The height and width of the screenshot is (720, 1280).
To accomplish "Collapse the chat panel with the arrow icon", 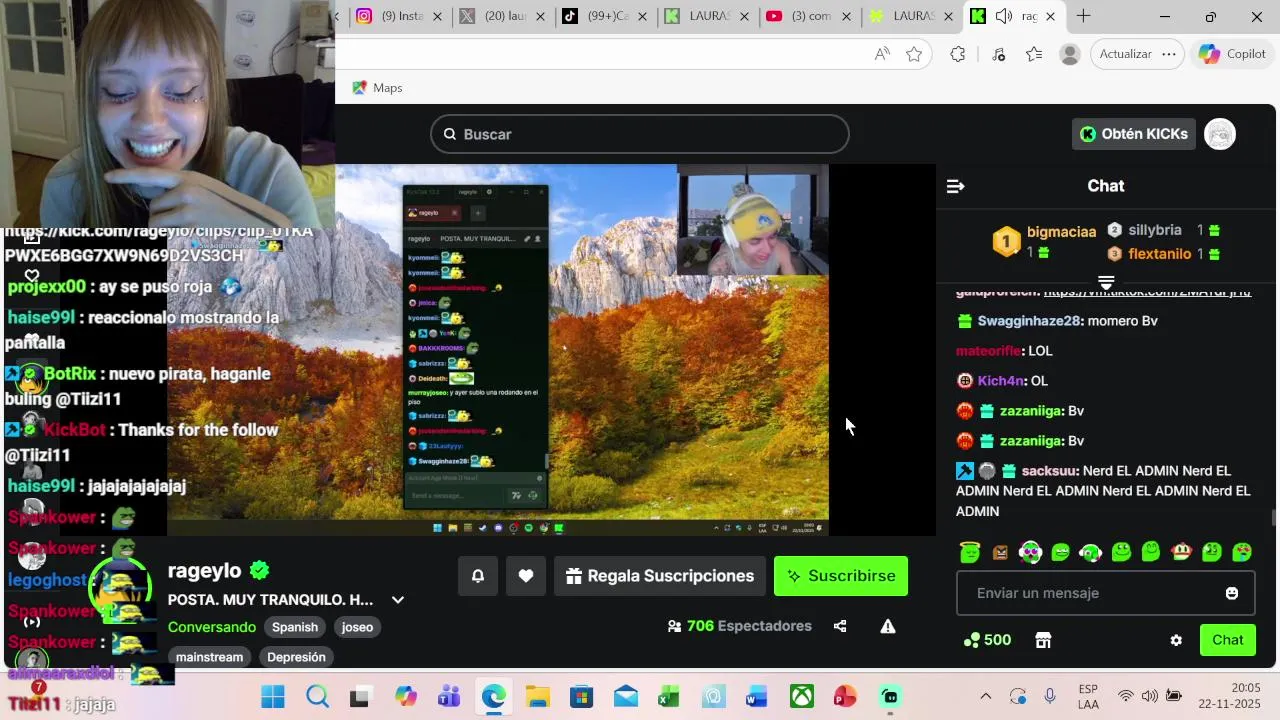I will 955,186.
